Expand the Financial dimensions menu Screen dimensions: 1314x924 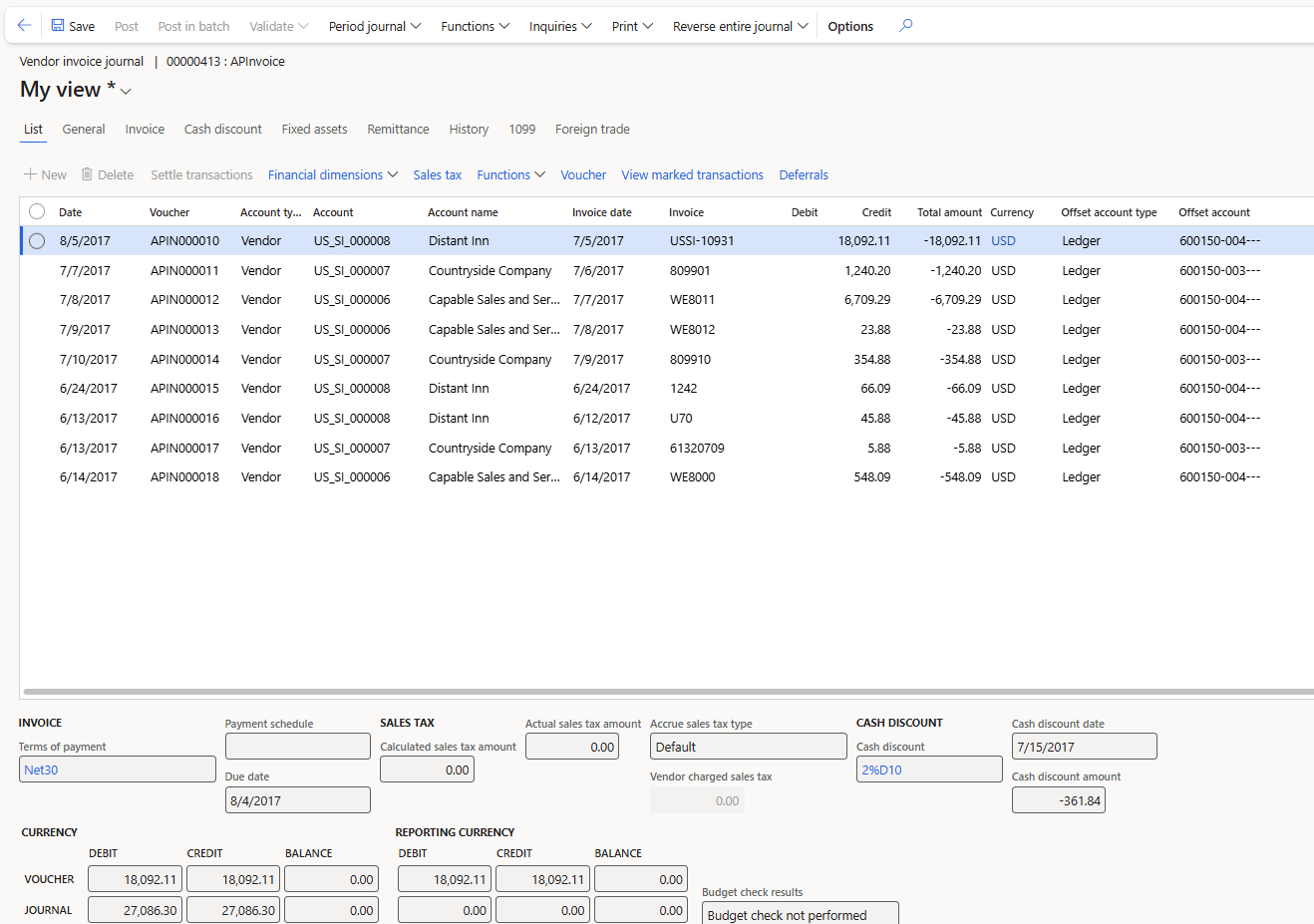click(x=333, y=174)
